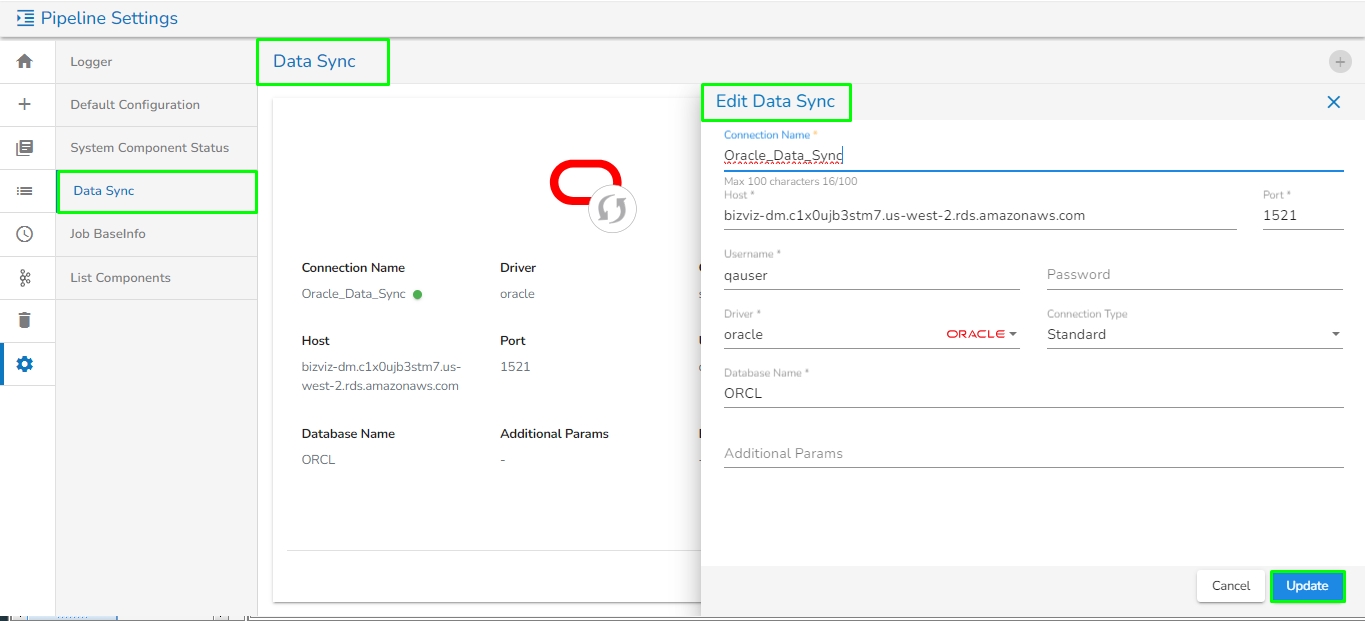Click the round plus button at top right
The height and width of the screenshot is (621, 1365).
click(1340, 62)
